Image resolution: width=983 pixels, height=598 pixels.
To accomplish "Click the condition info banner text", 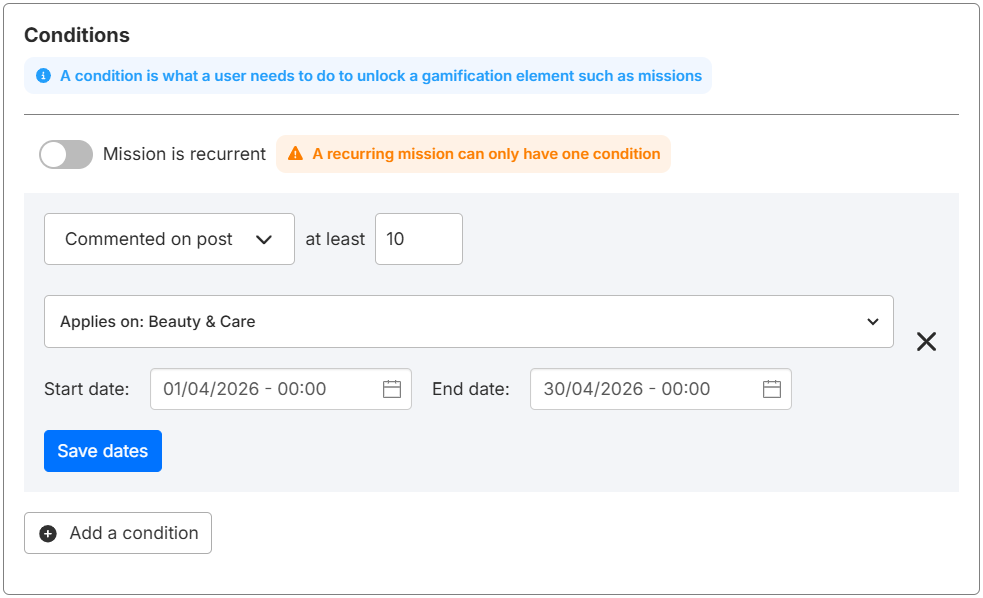I will pyautogui.click(x=380, y=76).
